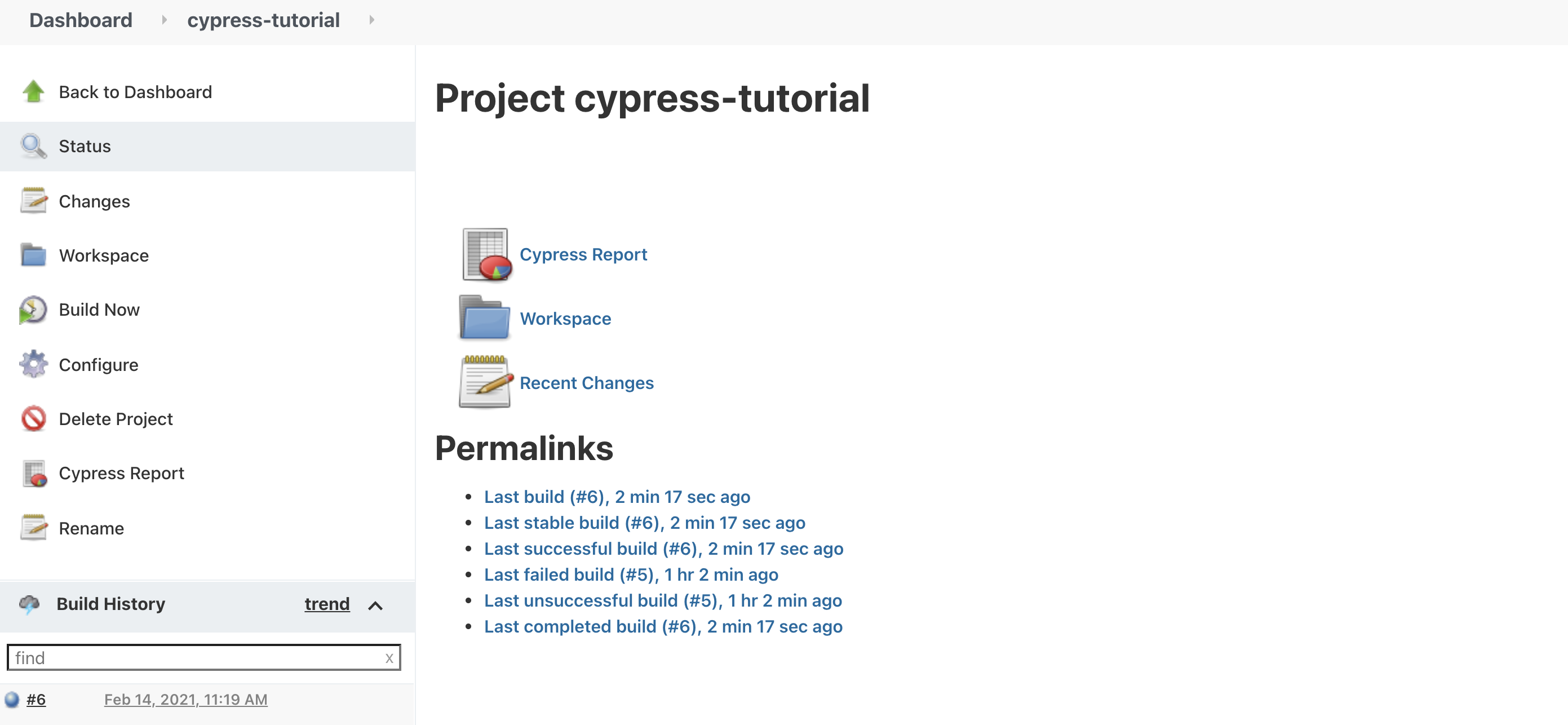Viewport: 1568px width, 725px height.
Task: Open the Last failed build (#5) permalink
Action: click(x=630, y=574)
